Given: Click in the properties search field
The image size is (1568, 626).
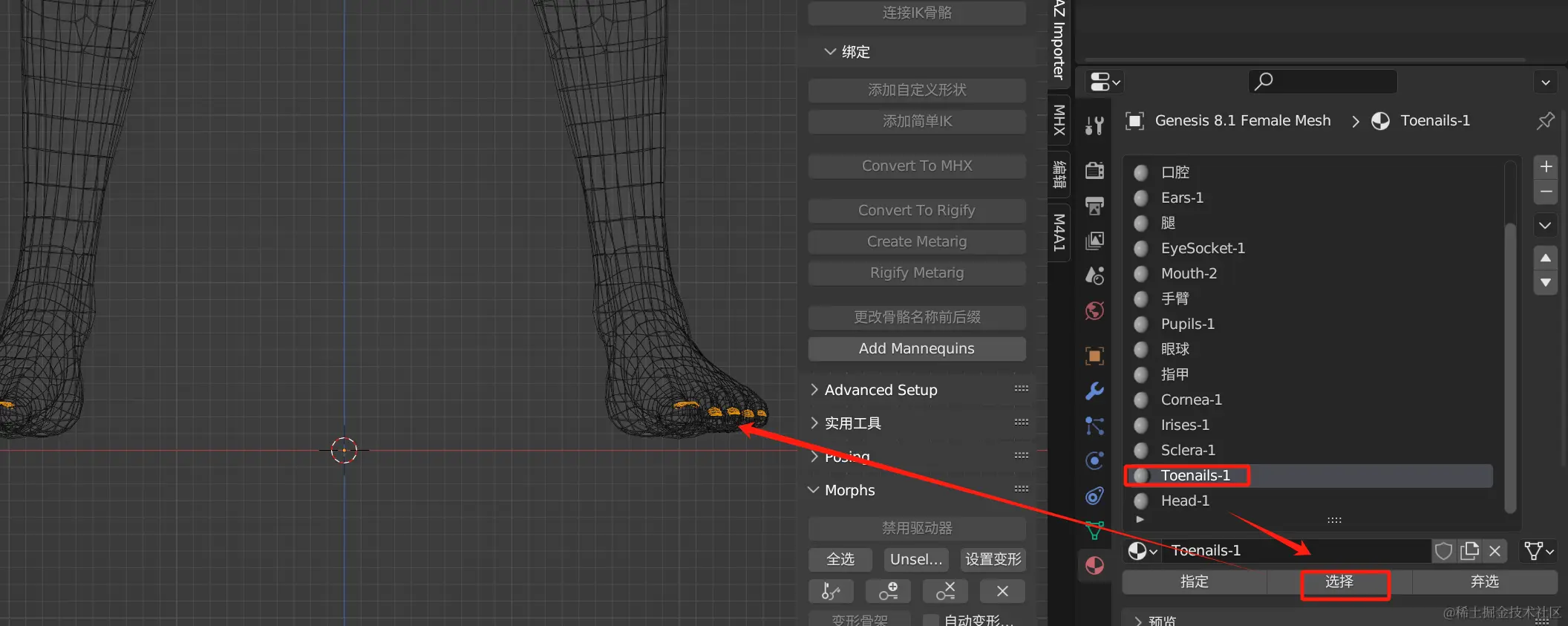Looking at the screenshot, I should point(1322,82).
